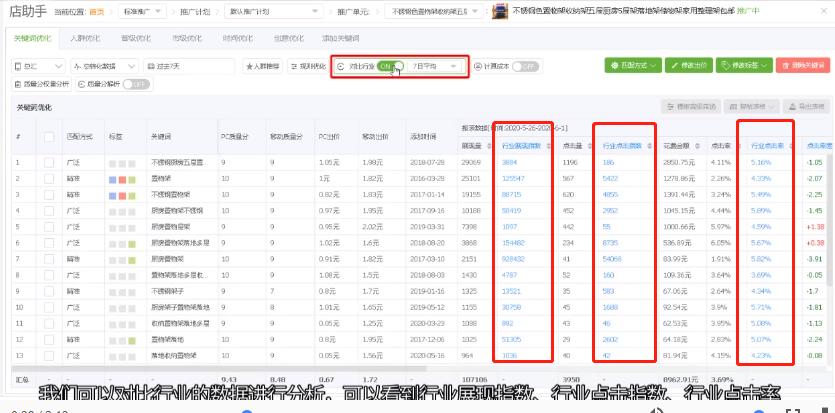The image size is (835, 413).
Task: Click the keyword 不锈钢椅子 in row 9
Action: click(x=166, y=291)
